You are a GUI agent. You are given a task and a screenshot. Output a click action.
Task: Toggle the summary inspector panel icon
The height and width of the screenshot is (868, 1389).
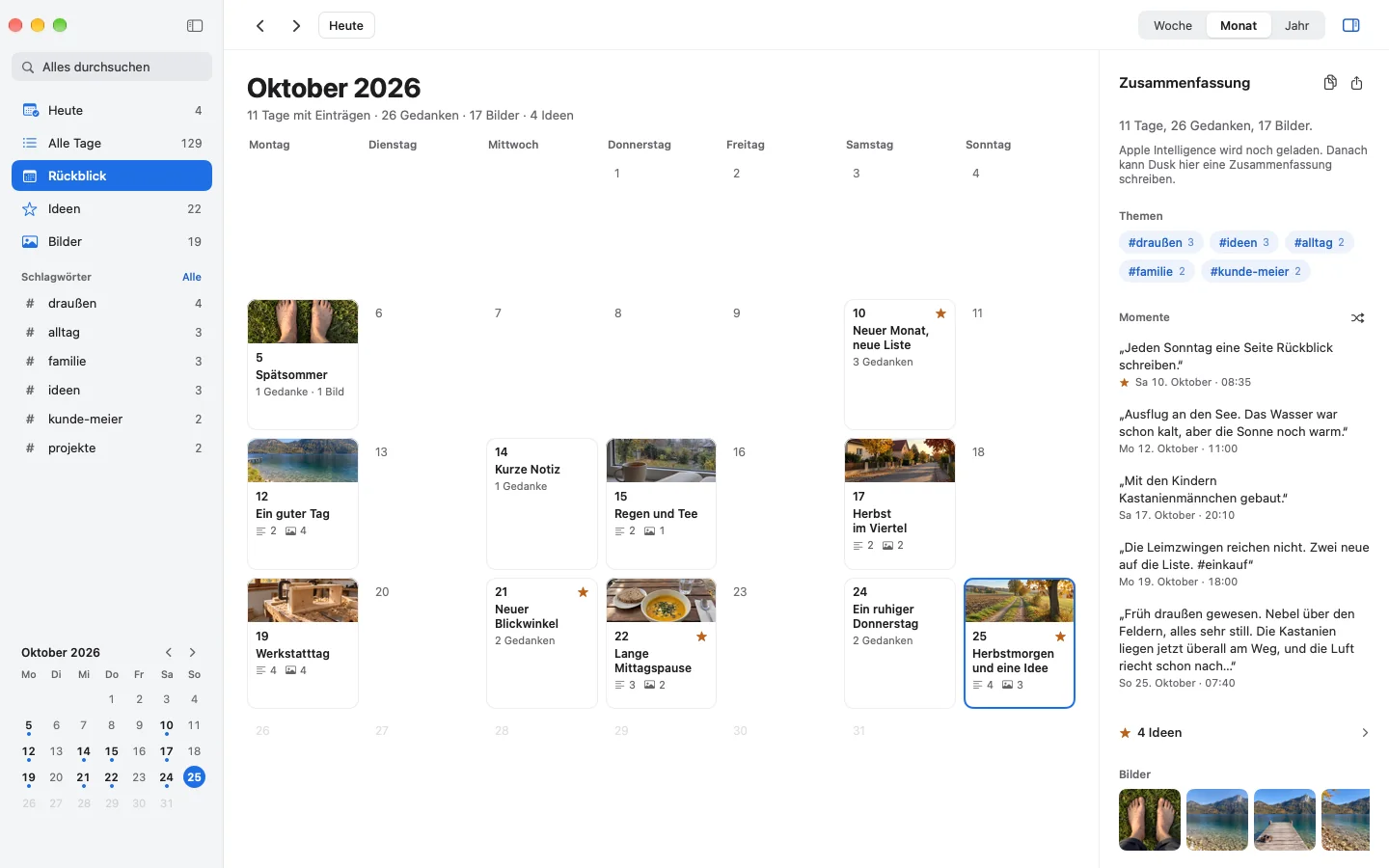(x=1351, y=26)
